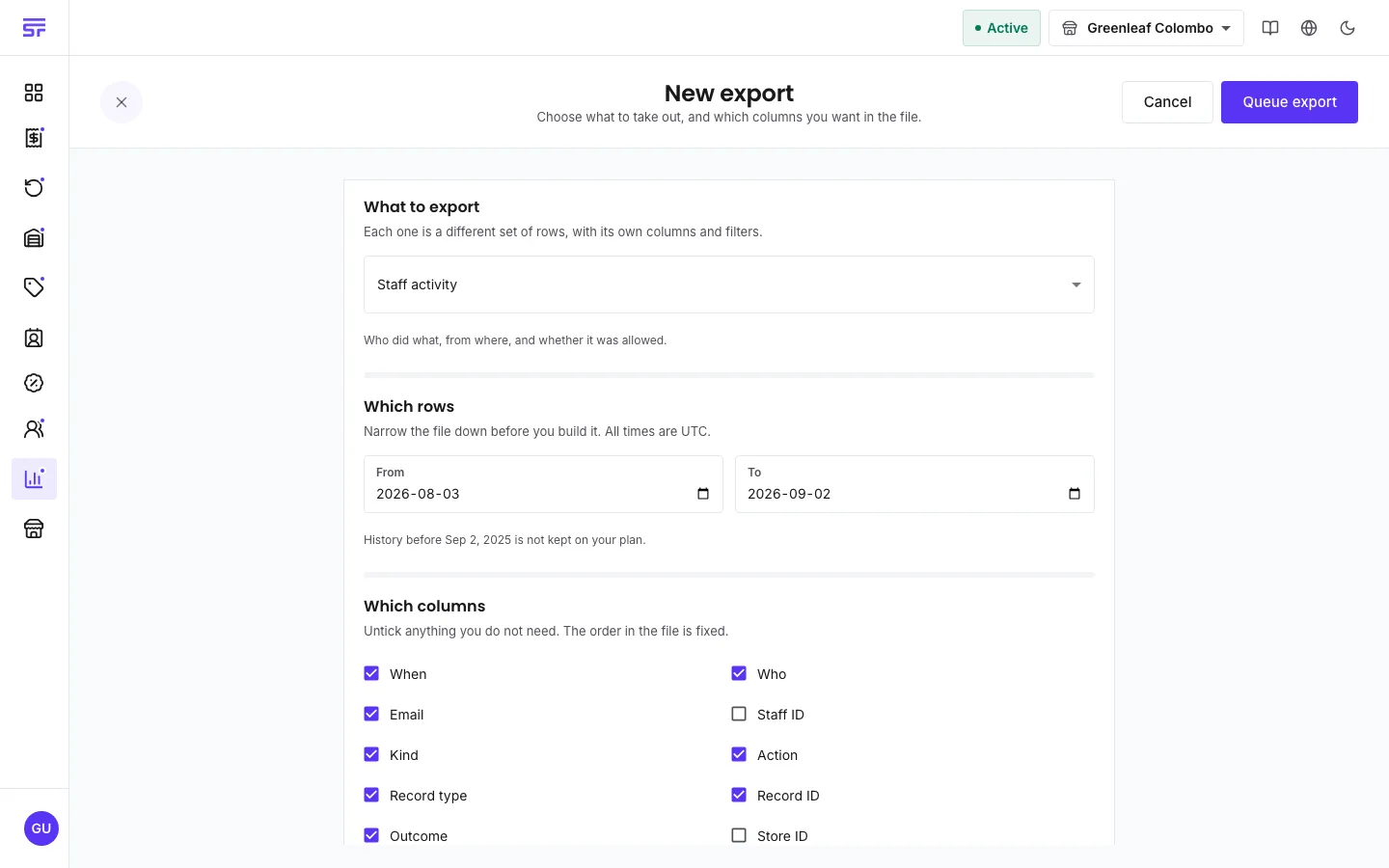Click the 'What to export' heading
The height and width of the screenshot is (868, 1389).
[422, 206]
